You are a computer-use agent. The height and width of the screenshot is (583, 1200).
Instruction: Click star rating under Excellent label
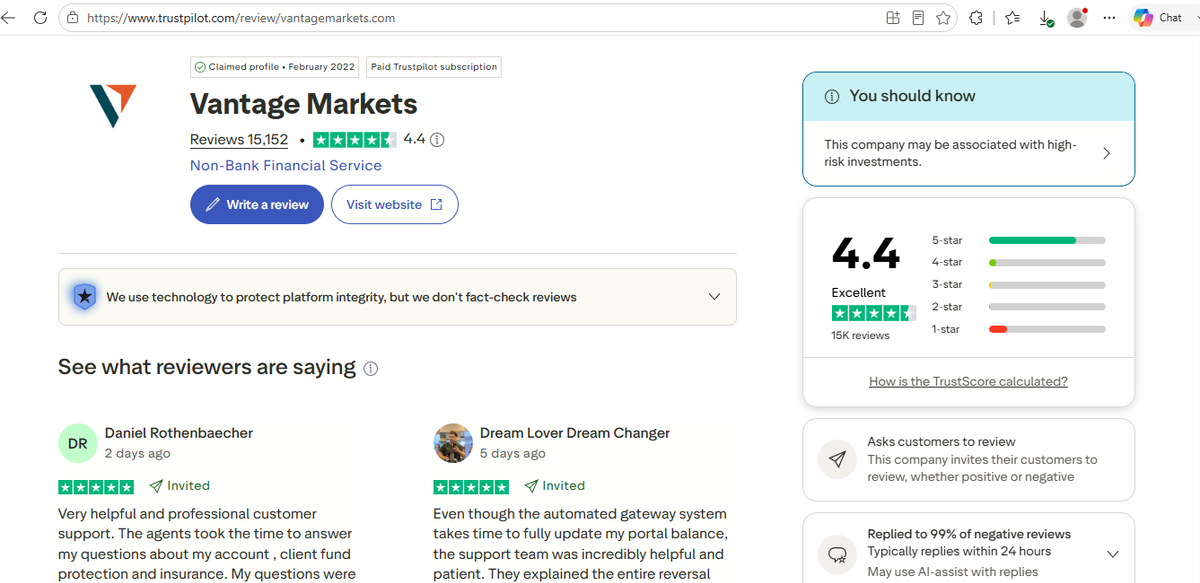point(874,313)
